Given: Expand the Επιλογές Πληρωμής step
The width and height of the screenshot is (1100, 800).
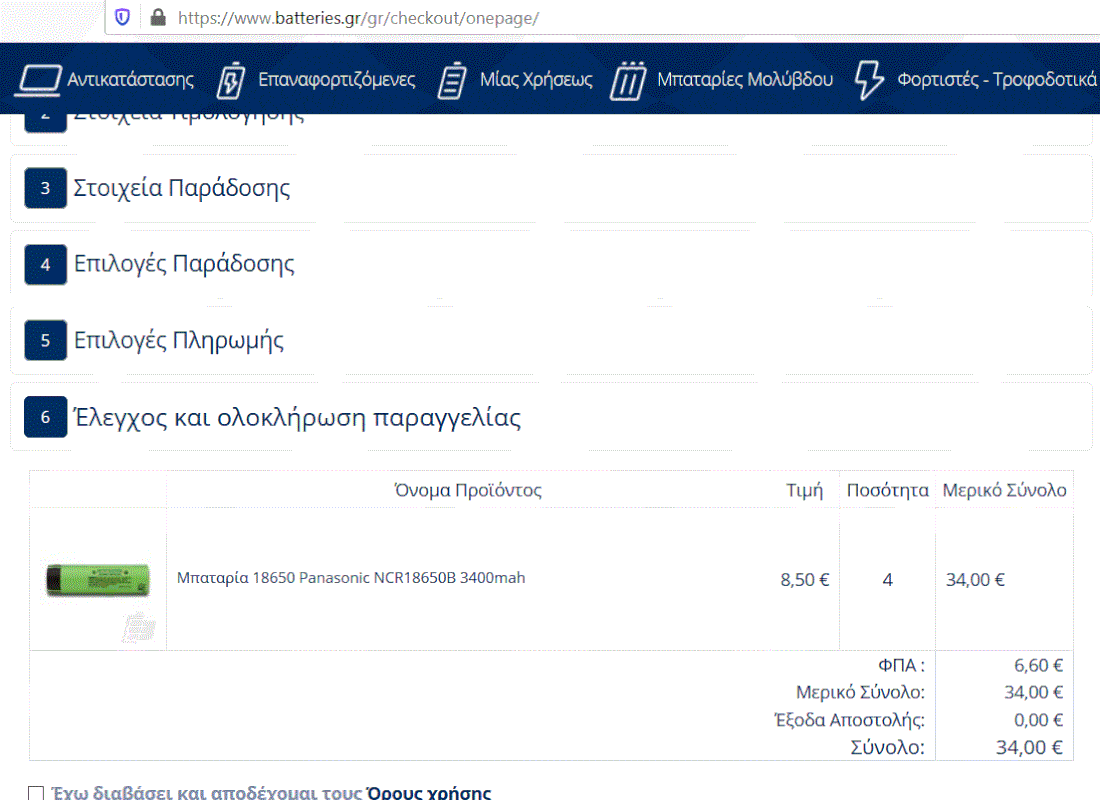Looking at the screenshot, I should point(179,340).
